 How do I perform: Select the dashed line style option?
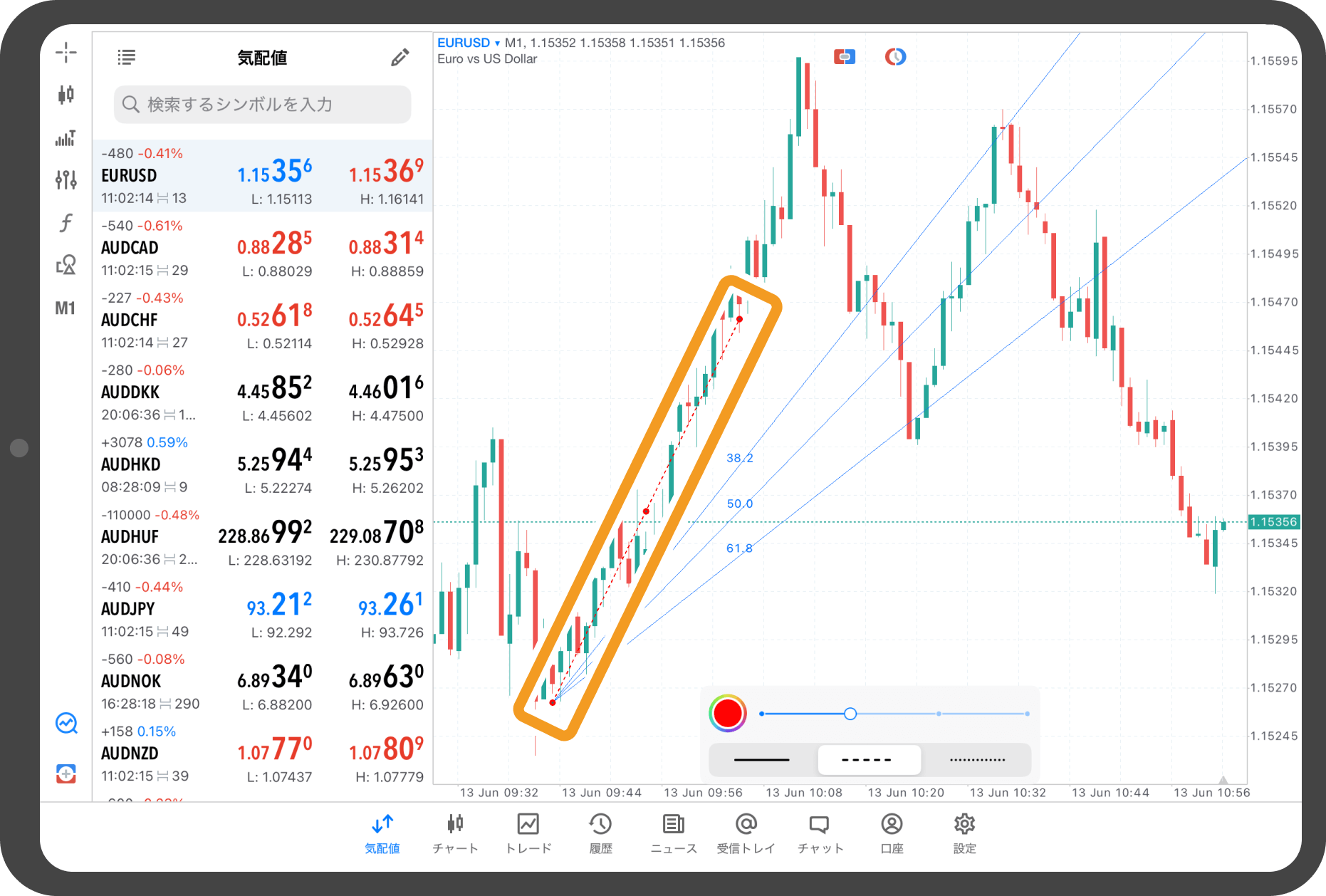[x=869, y=760]
